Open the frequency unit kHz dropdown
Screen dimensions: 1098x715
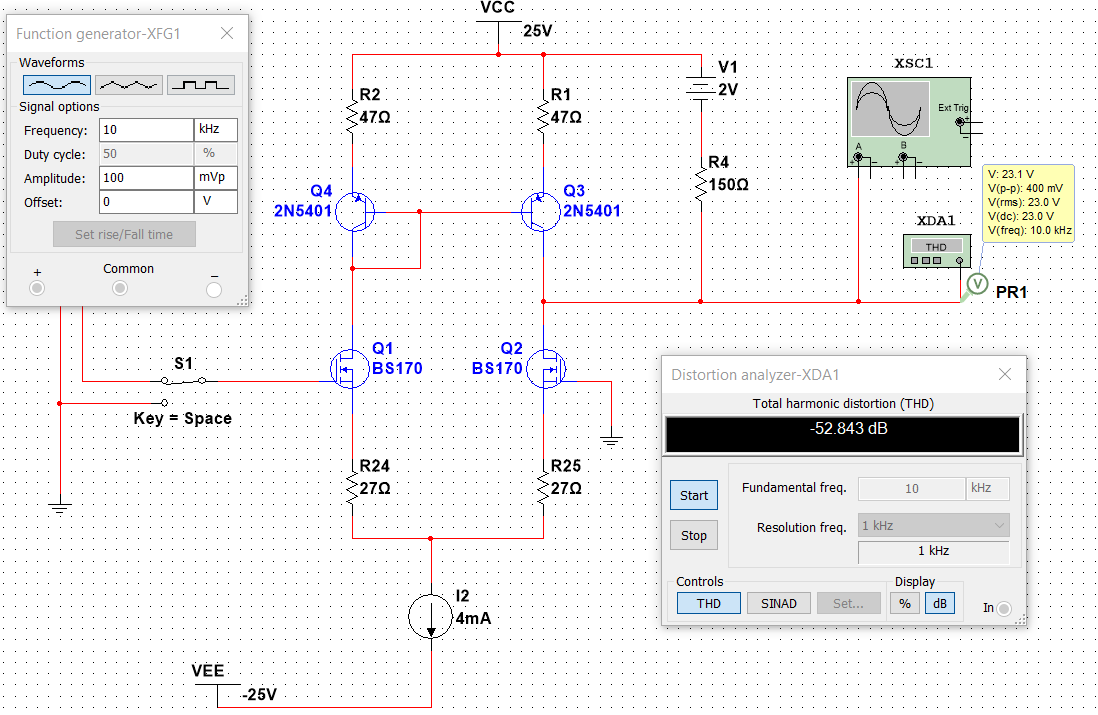point(216,130)
